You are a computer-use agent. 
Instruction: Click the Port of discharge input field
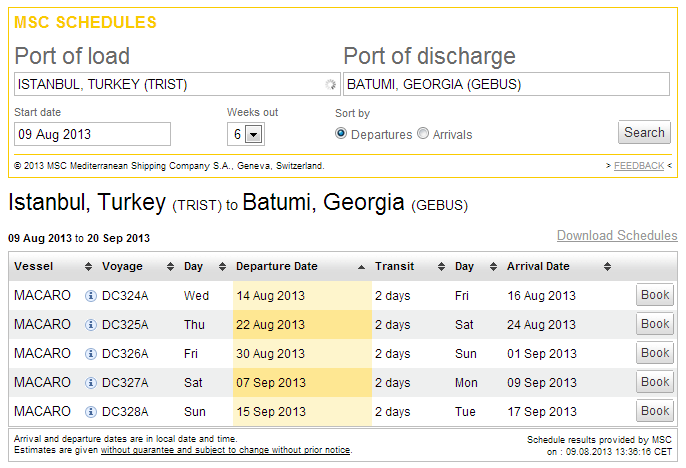pyautogui.click(x=506, y=84)
